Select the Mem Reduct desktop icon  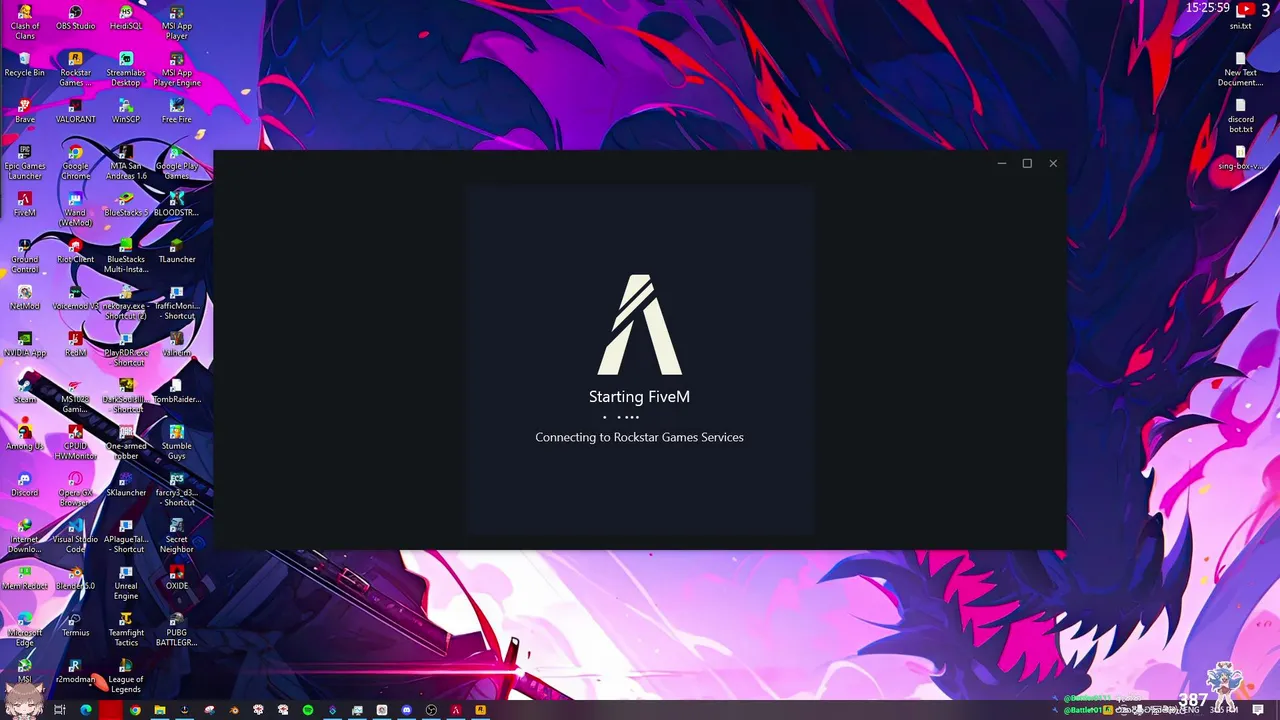tap(25, 577)
